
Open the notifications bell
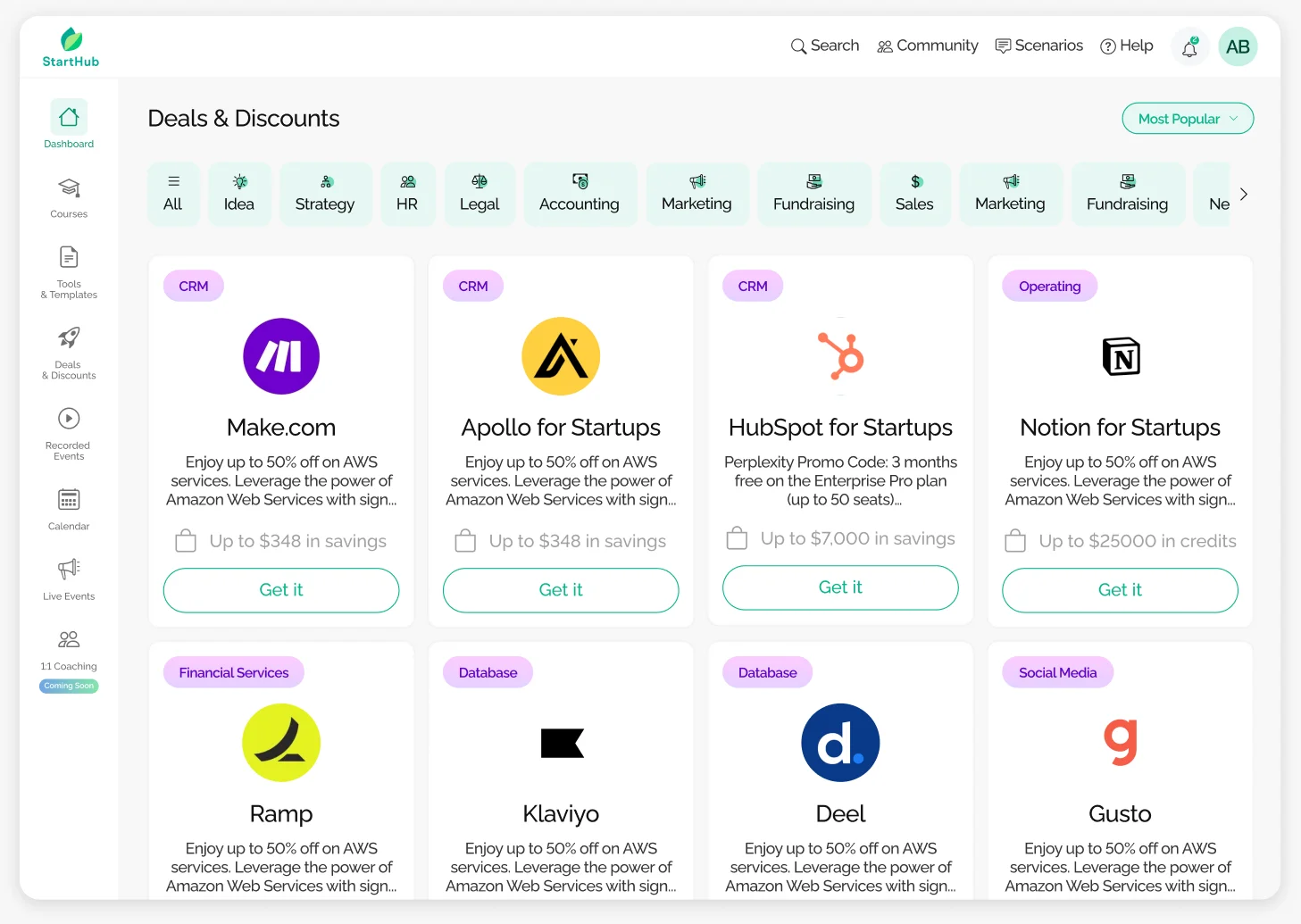1189,47
